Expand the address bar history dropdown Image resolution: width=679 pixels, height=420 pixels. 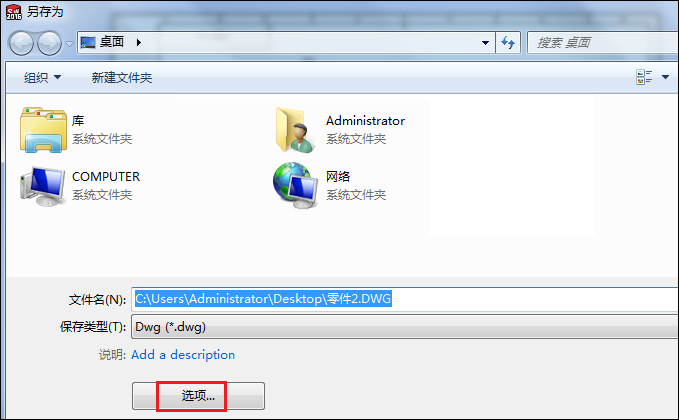(485, 42)
